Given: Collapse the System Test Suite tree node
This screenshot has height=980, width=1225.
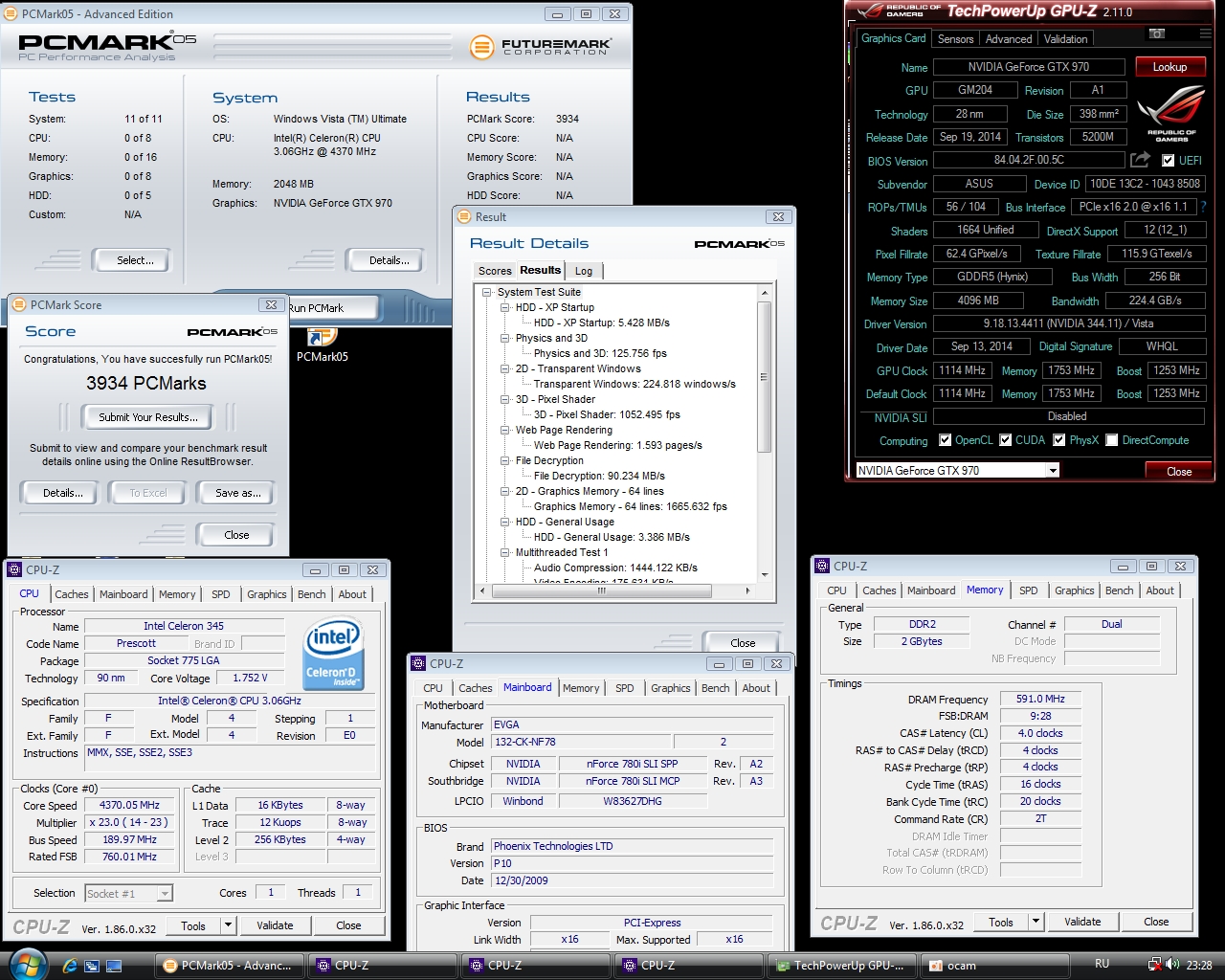Looking at the screenshot, I should click(x=487, y=292).
